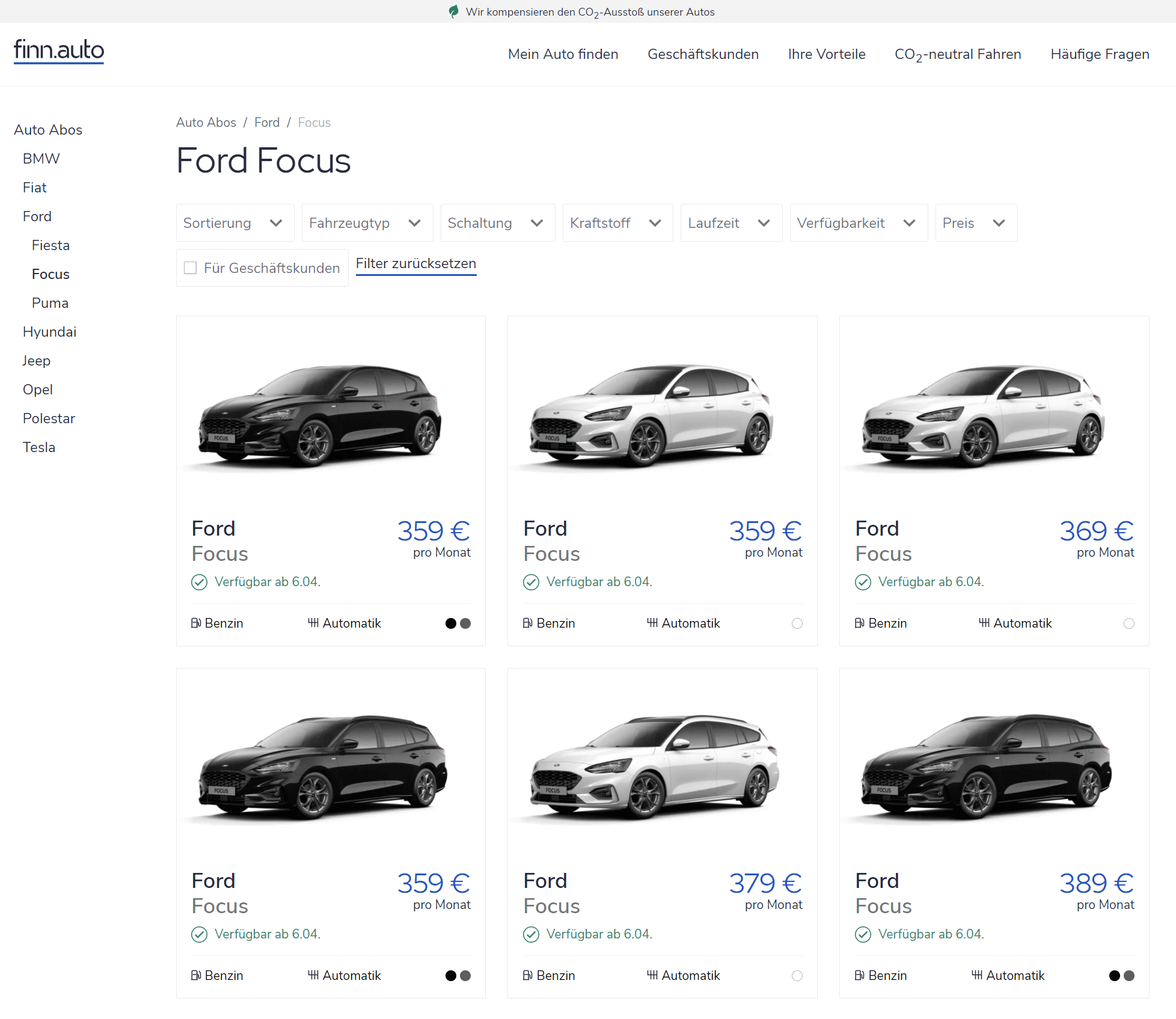Click the green leaf CO2 icon

pyautogui.click(x=454, y=11)
